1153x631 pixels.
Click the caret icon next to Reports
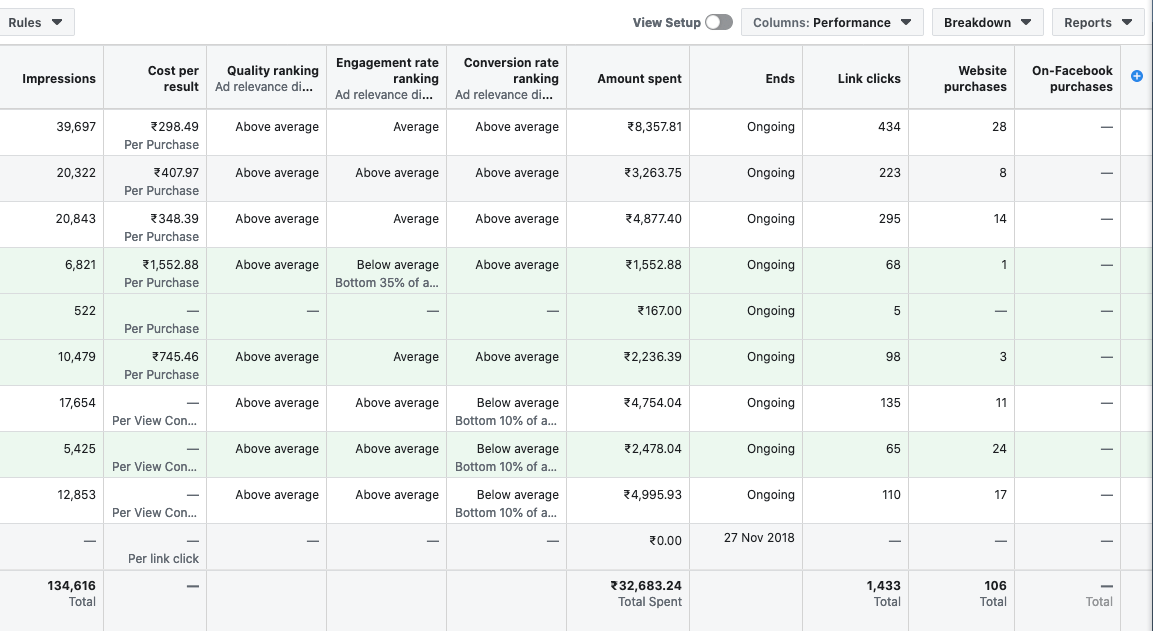pos(1128,21)
